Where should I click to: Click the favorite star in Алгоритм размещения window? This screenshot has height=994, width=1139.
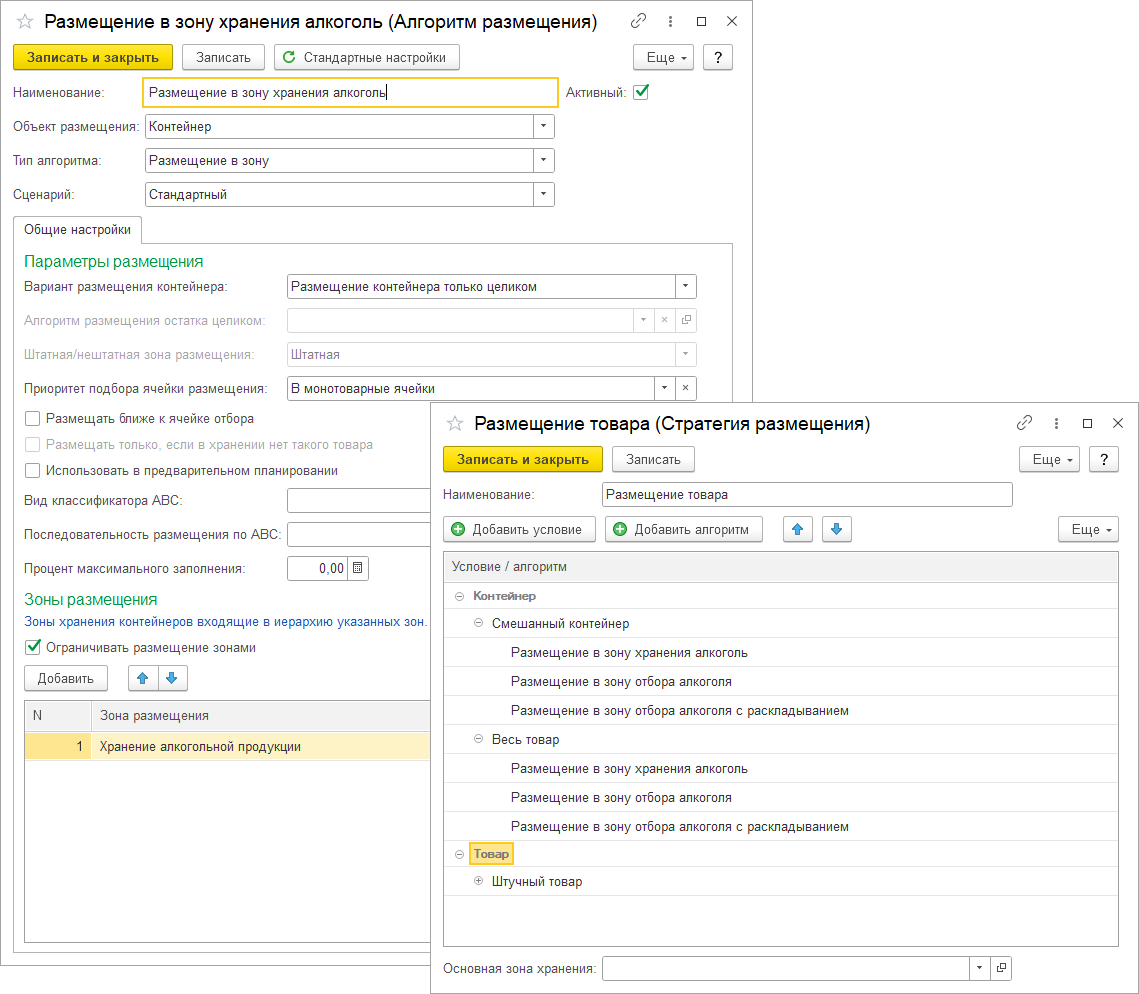pyautogui.click(x=25, y=22)
